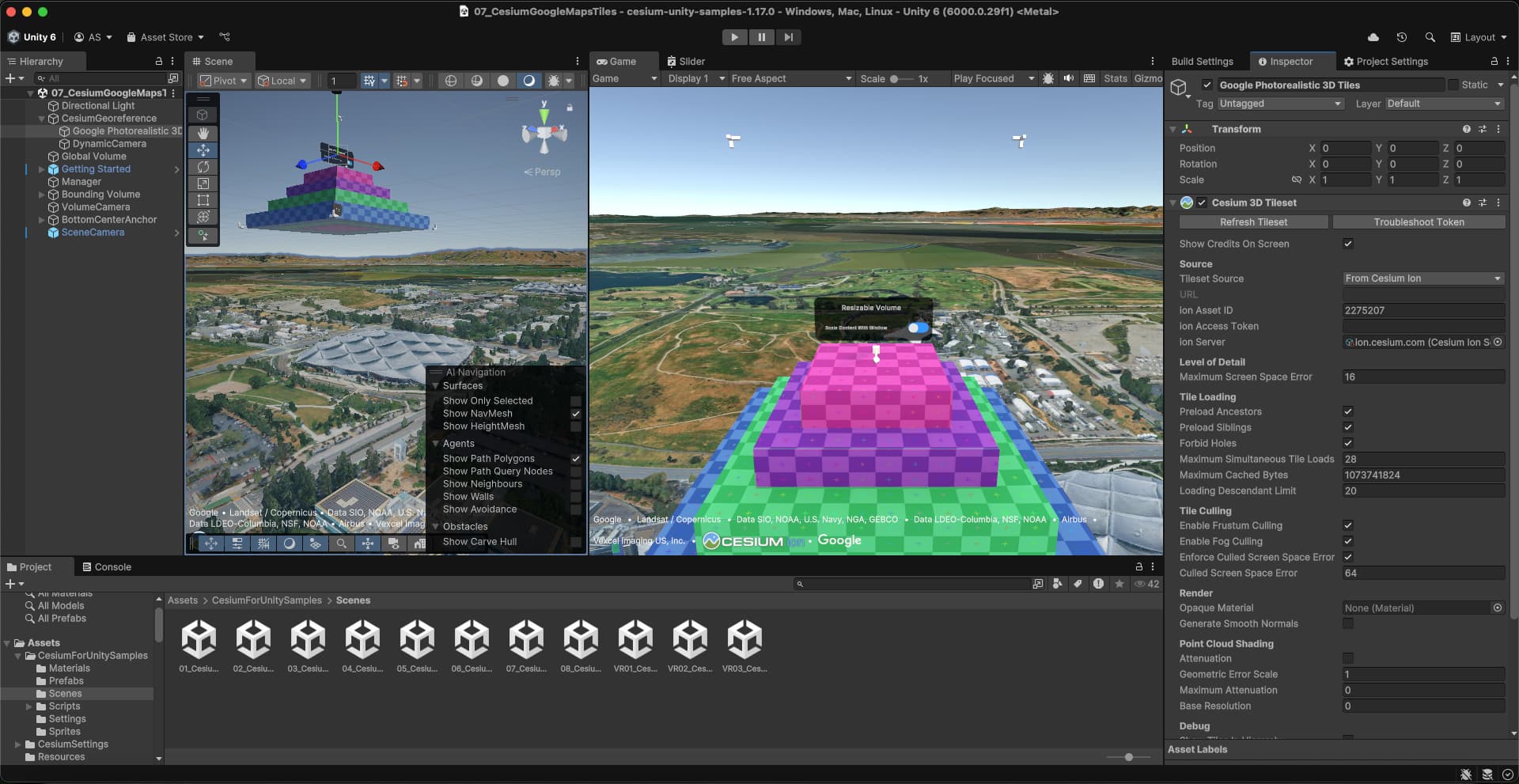Image resolution: width=1519 pixels, height=784 pixels.
Task: Lock the Inspector panel
Action: coord(1494,61)
